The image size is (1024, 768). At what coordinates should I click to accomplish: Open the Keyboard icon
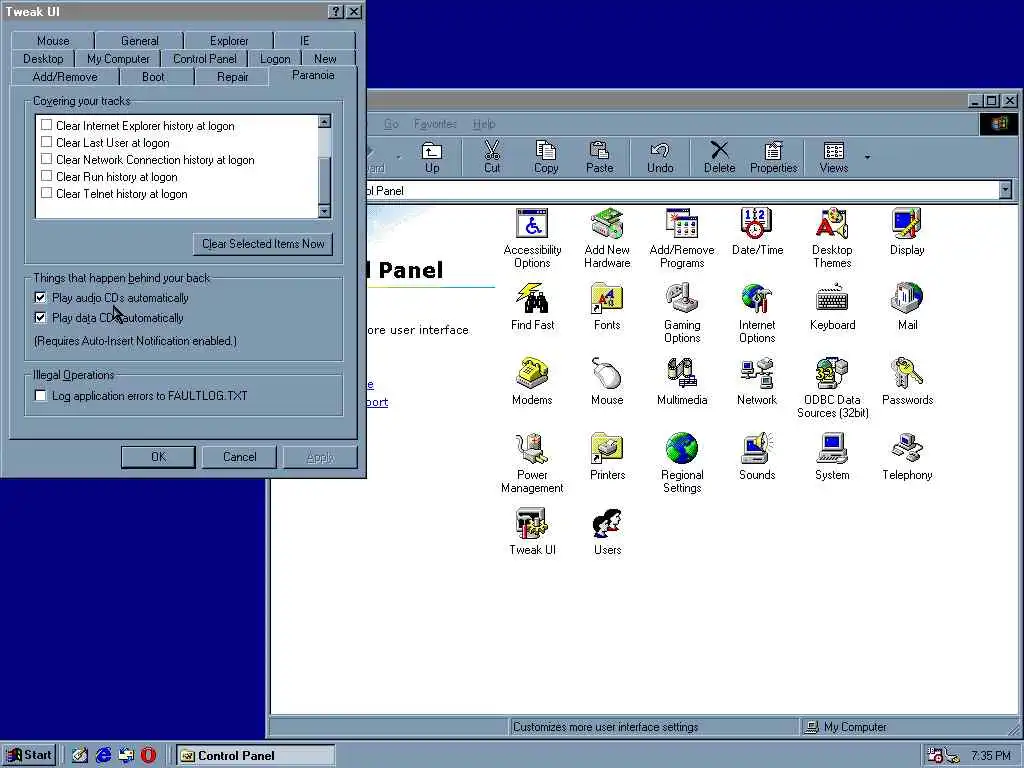click(832, 307)
